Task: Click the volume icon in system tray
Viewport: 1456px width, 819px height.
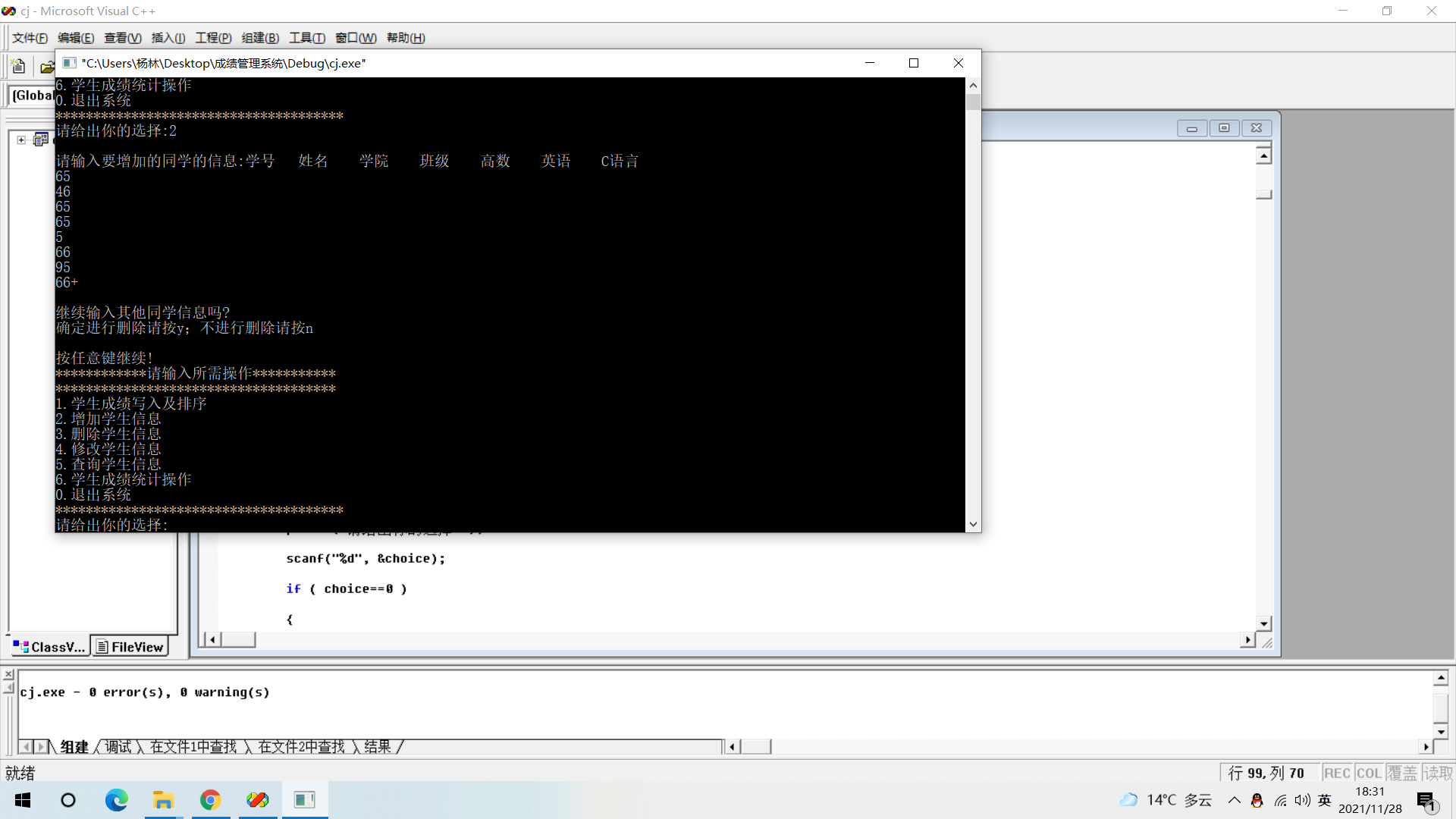Action: click(1301, 800)
